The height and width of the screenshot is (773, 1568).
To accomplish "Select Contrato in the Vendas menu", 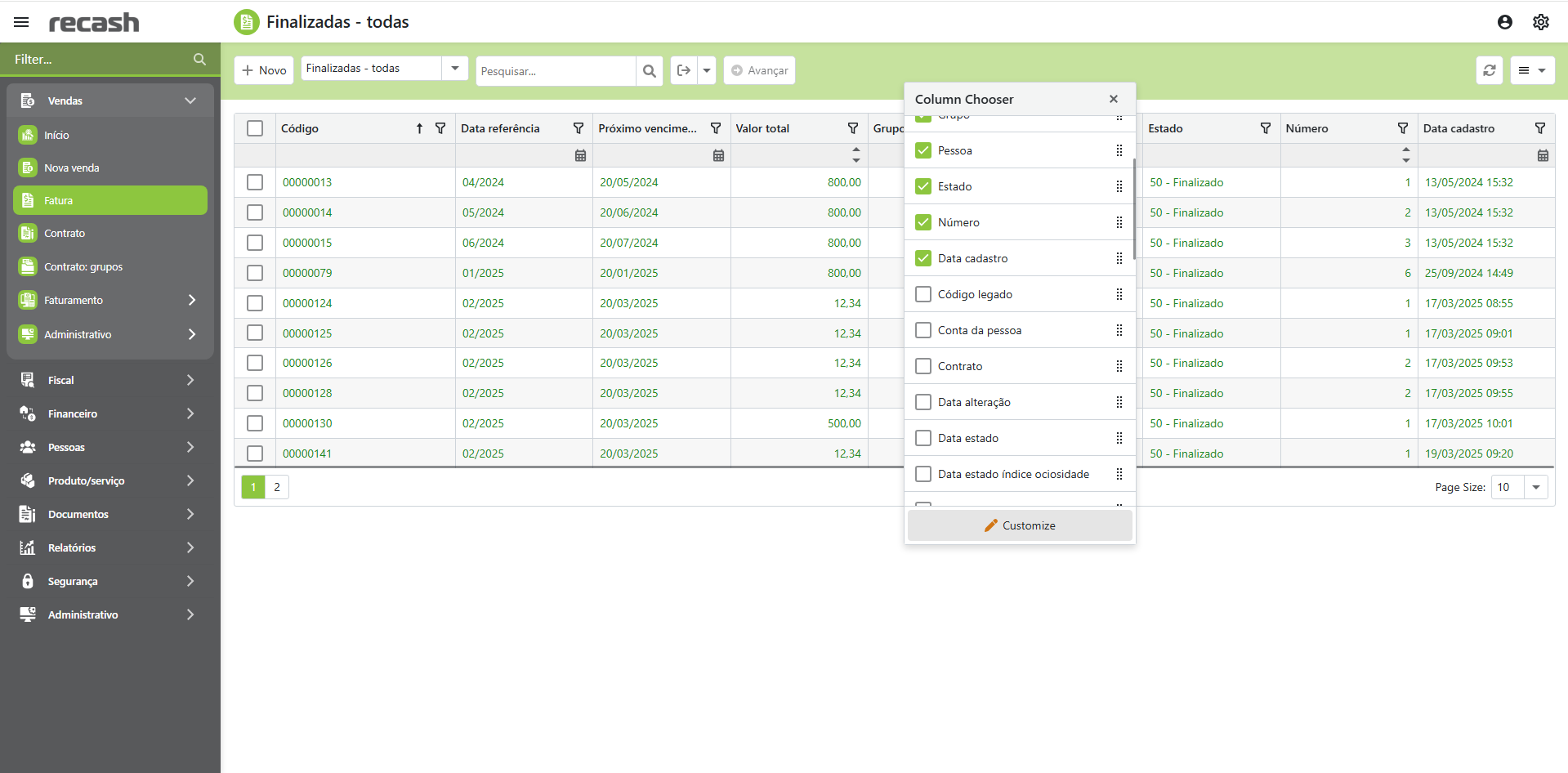I will (65, 233).
